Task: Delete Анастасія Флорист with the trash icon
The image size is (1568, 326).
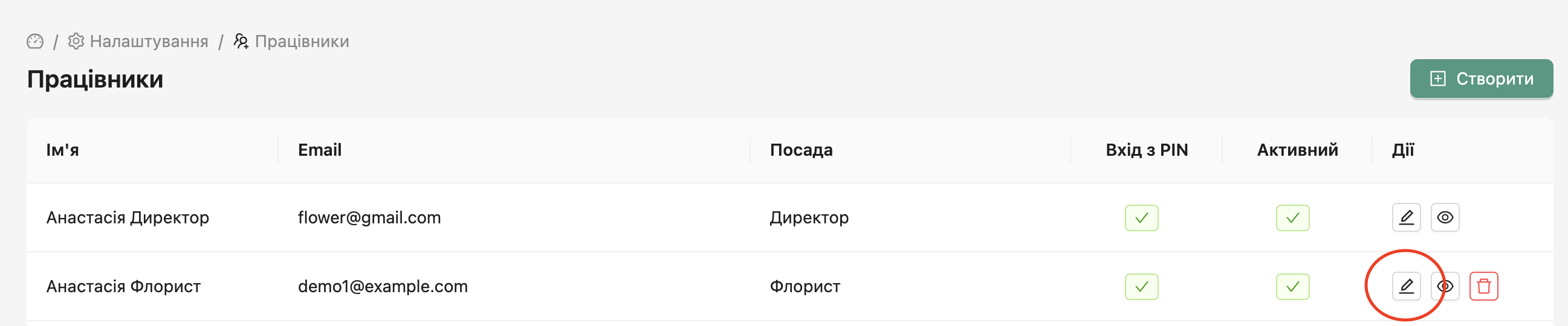Action: (x=1483, y=287)
